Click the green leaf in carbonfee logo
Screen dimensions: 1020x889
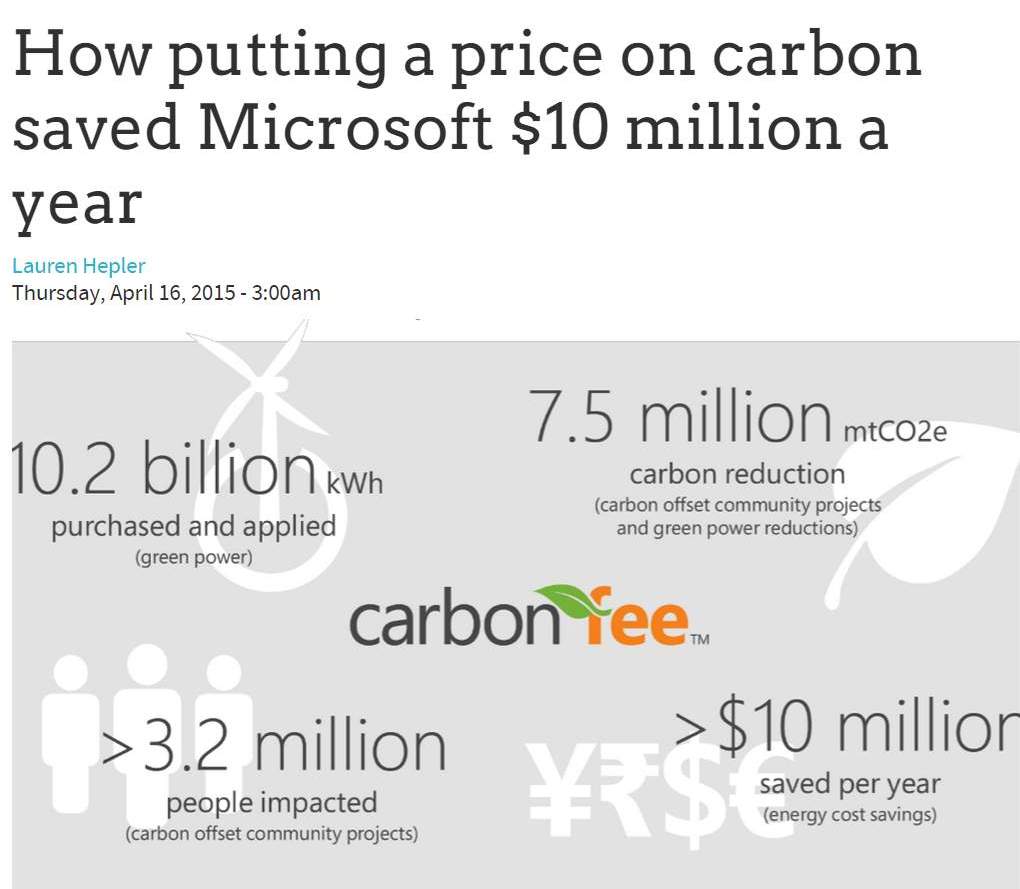tap(571, 602)
